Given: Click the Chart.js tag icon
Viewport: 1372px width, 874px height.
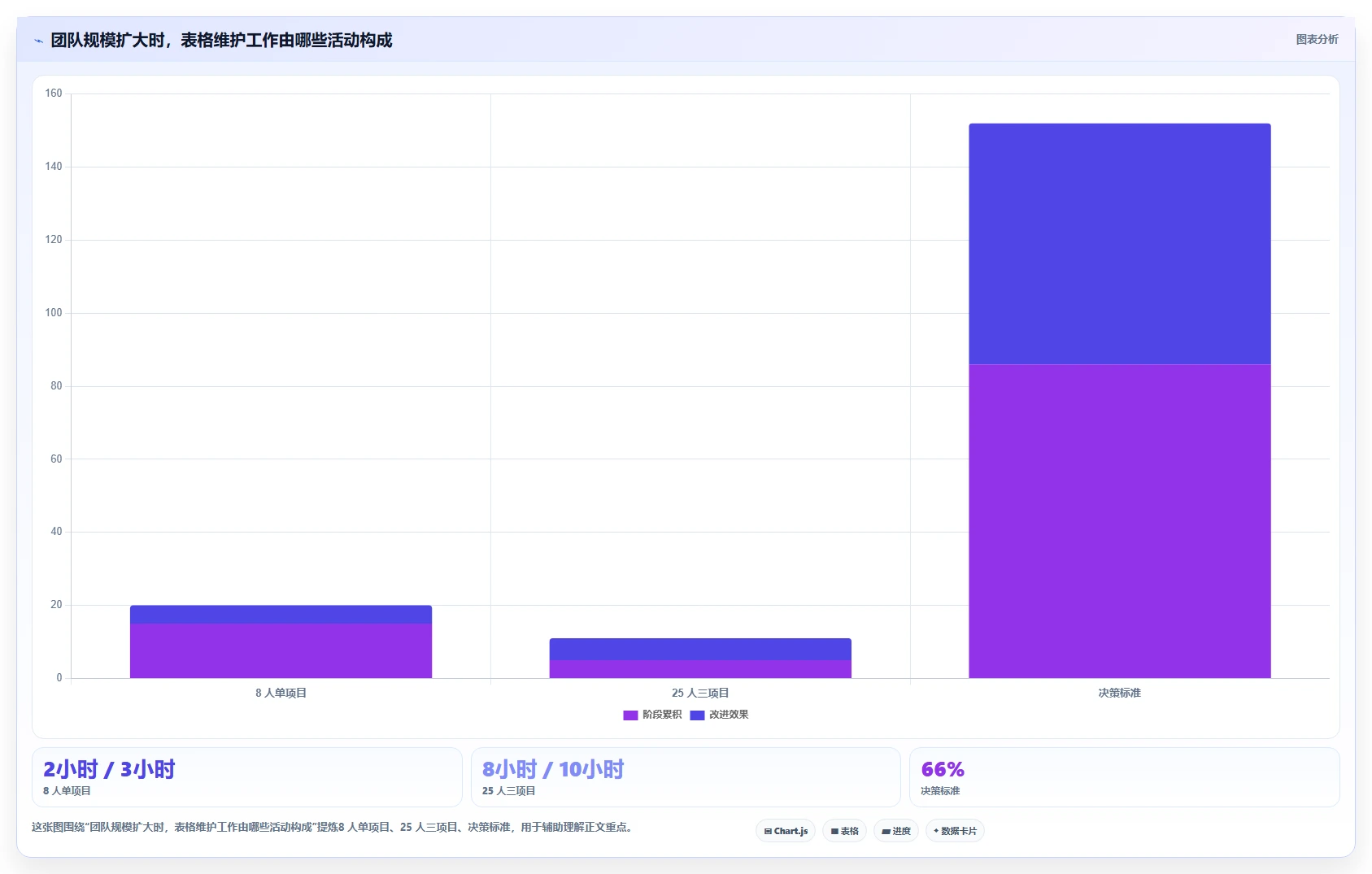Looking at the screenshot, I should click(x=768, y=831).
